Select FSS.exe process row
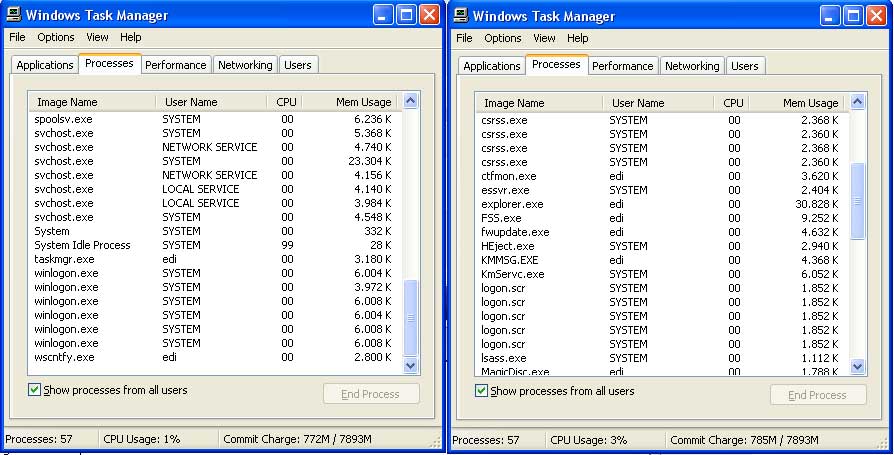Image resolution: width=894 pixels, height=455 pixels. [663, 218]
